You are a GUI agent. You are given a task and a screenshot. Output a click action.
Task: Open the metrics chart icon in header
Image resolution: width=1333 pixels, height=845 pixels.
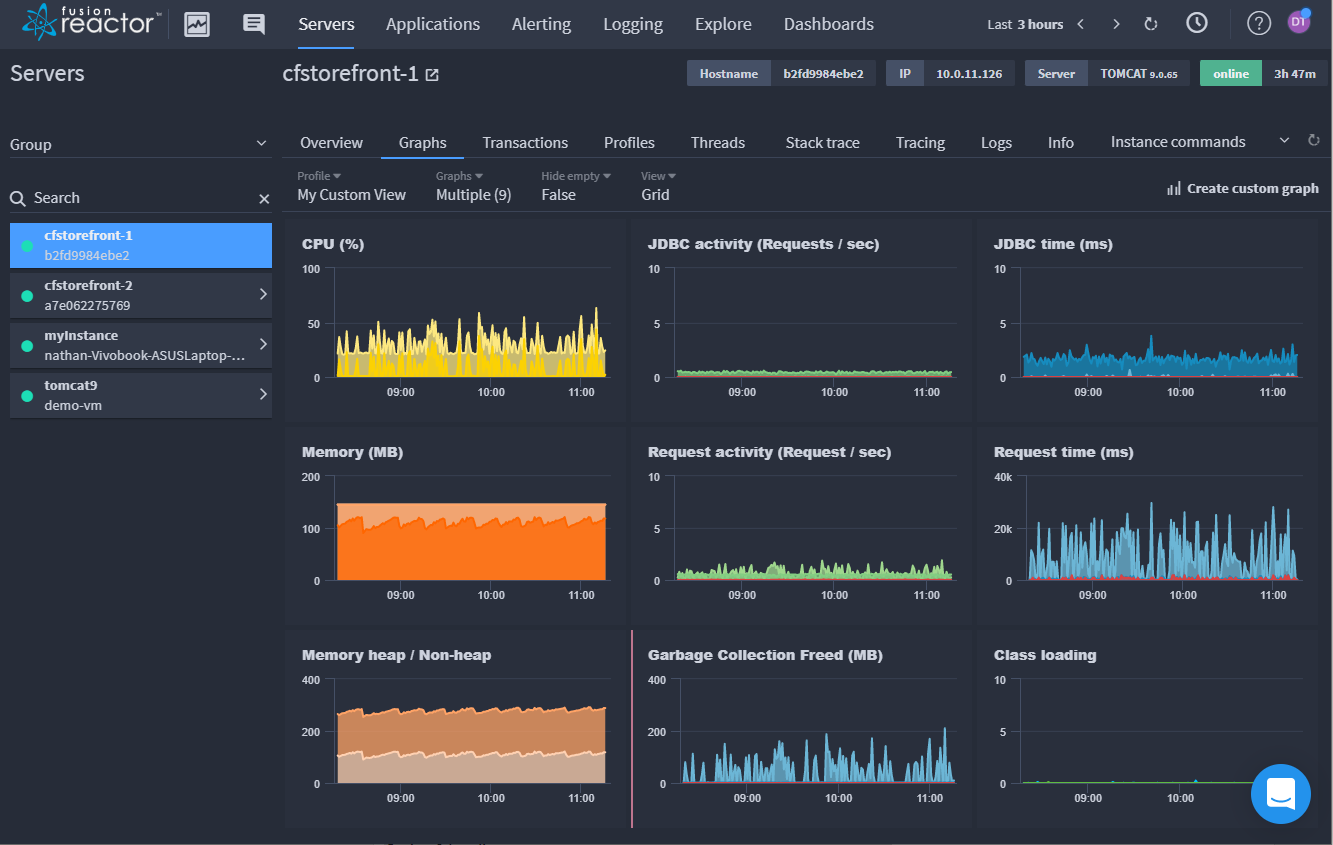point(197,24)
